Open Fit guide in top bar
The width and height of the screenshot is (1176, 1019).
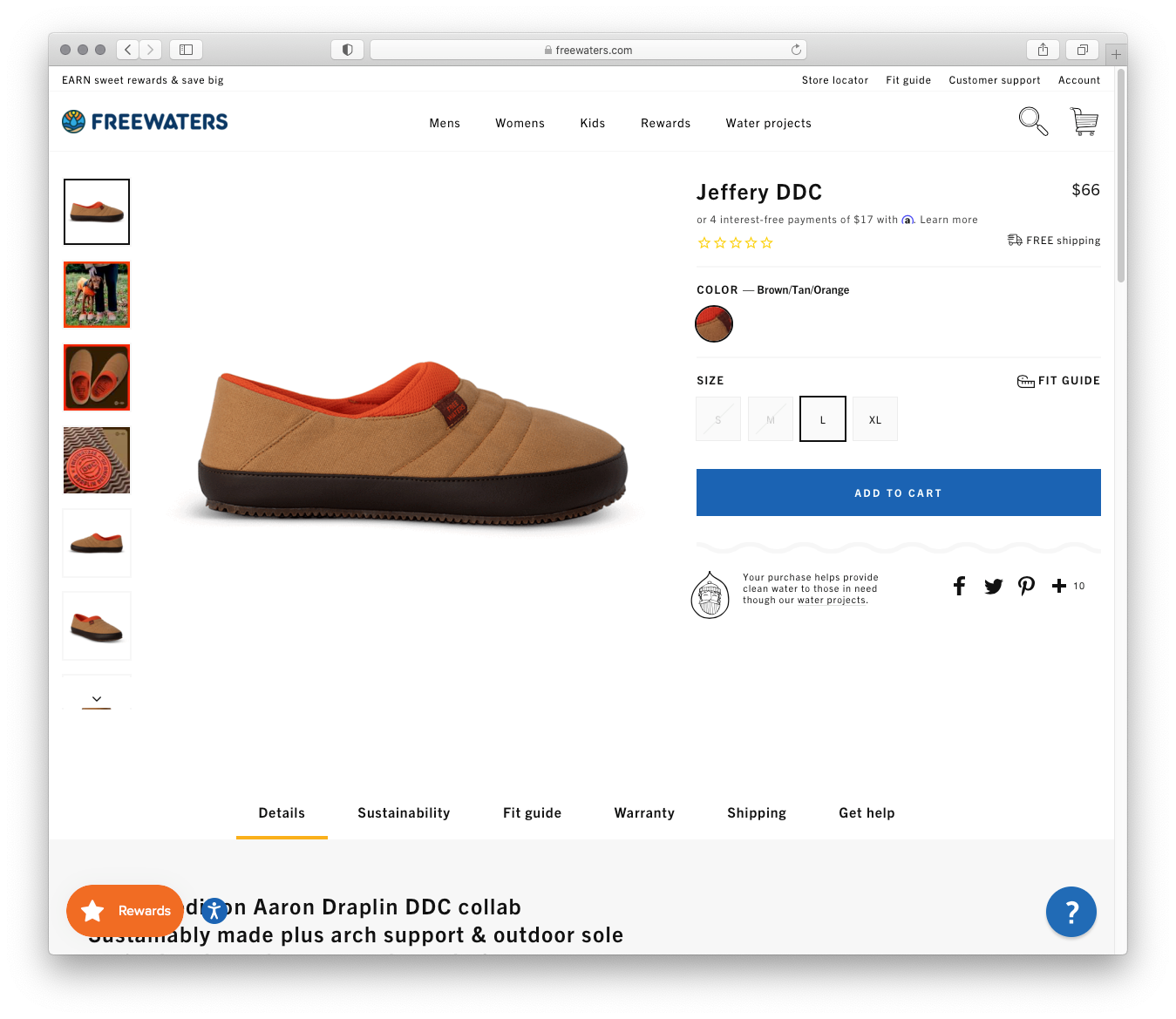coord(908,80)
